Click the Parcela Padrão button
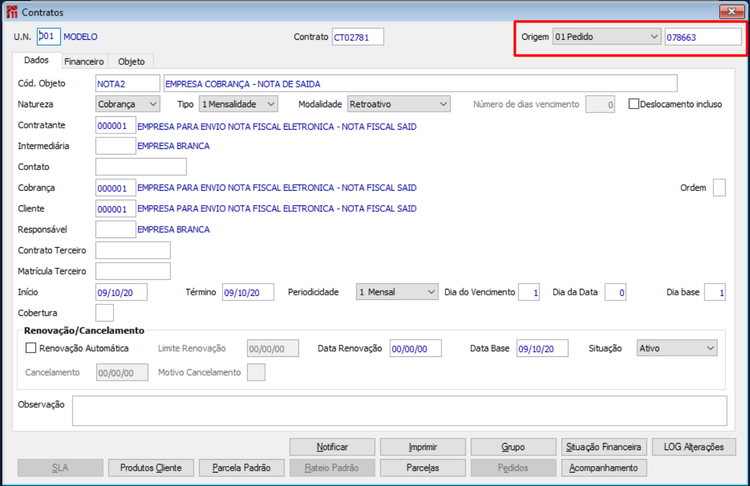The image size is (750, 486). point(242,468)
